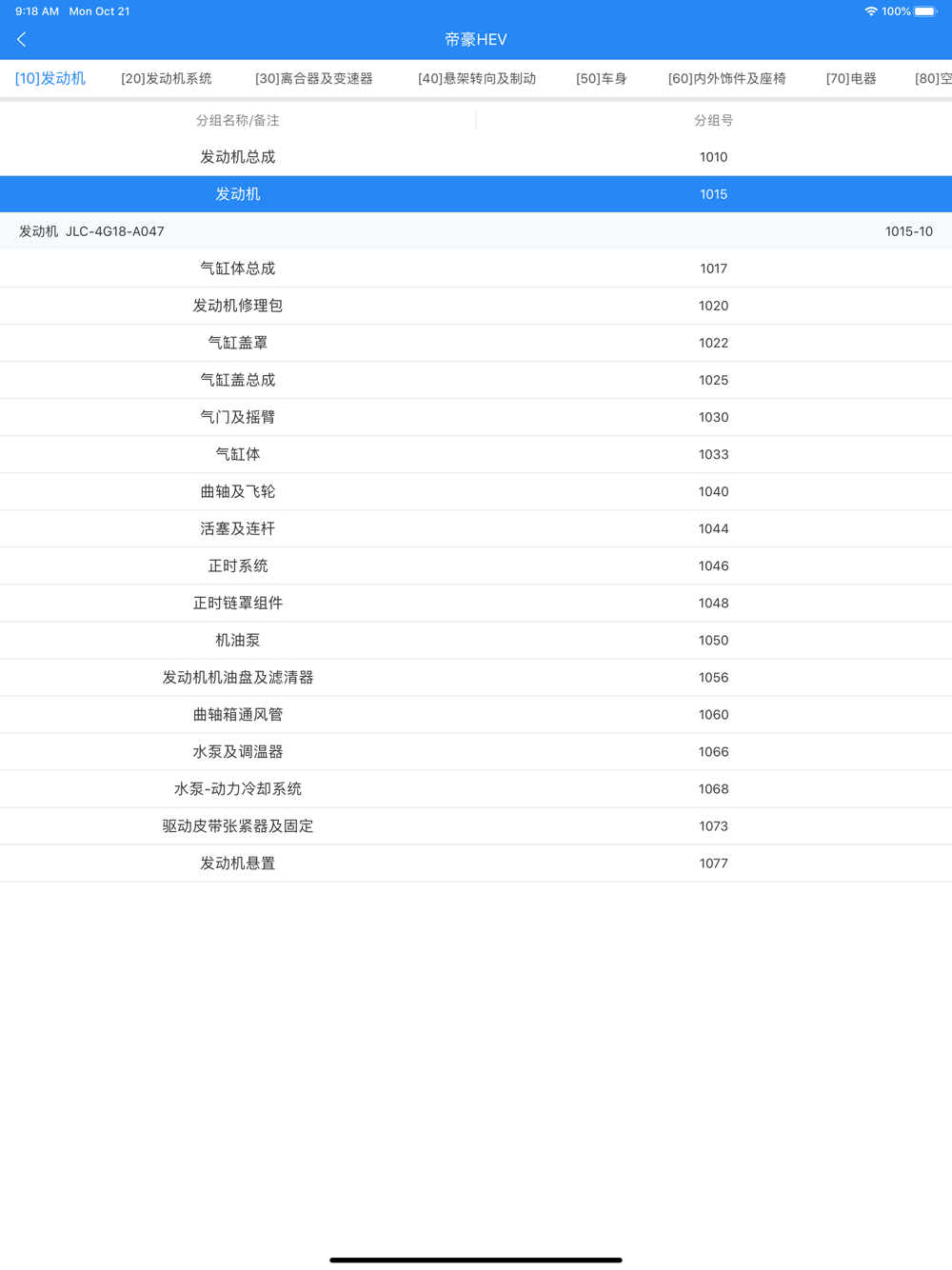Select the 正时链罩组件 row
This screenshot has height=1270, width=952.
tap(476, 603)
